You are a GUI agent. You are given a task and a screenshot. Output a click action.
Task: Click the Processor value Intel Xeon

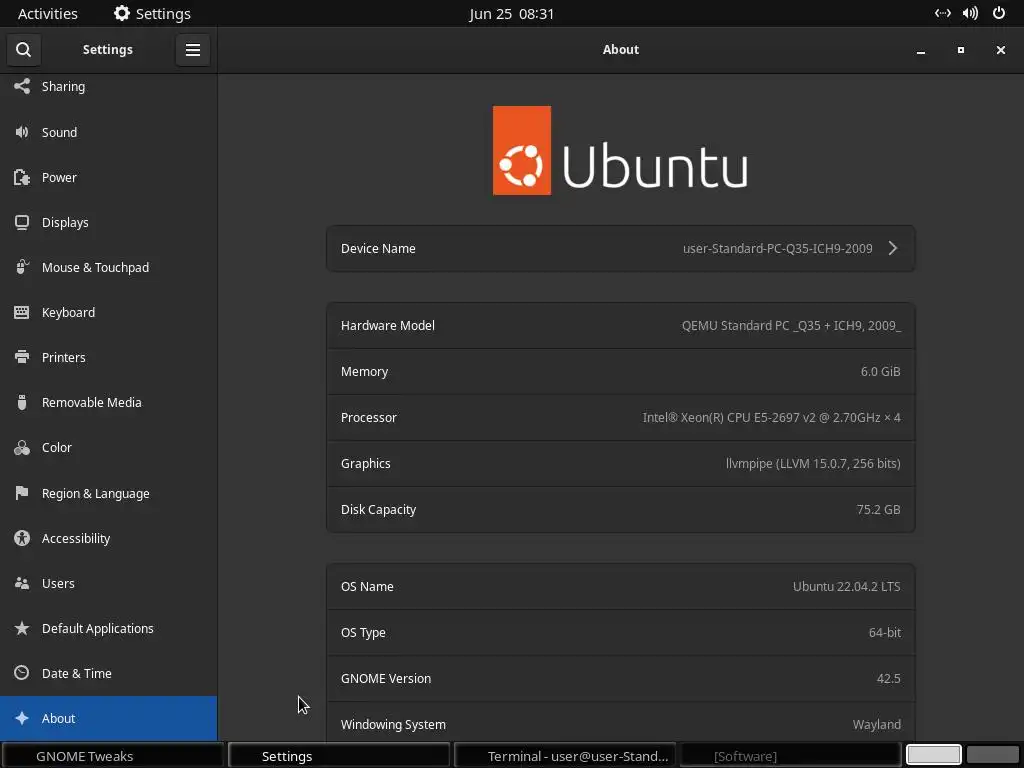tap(771, 417)
